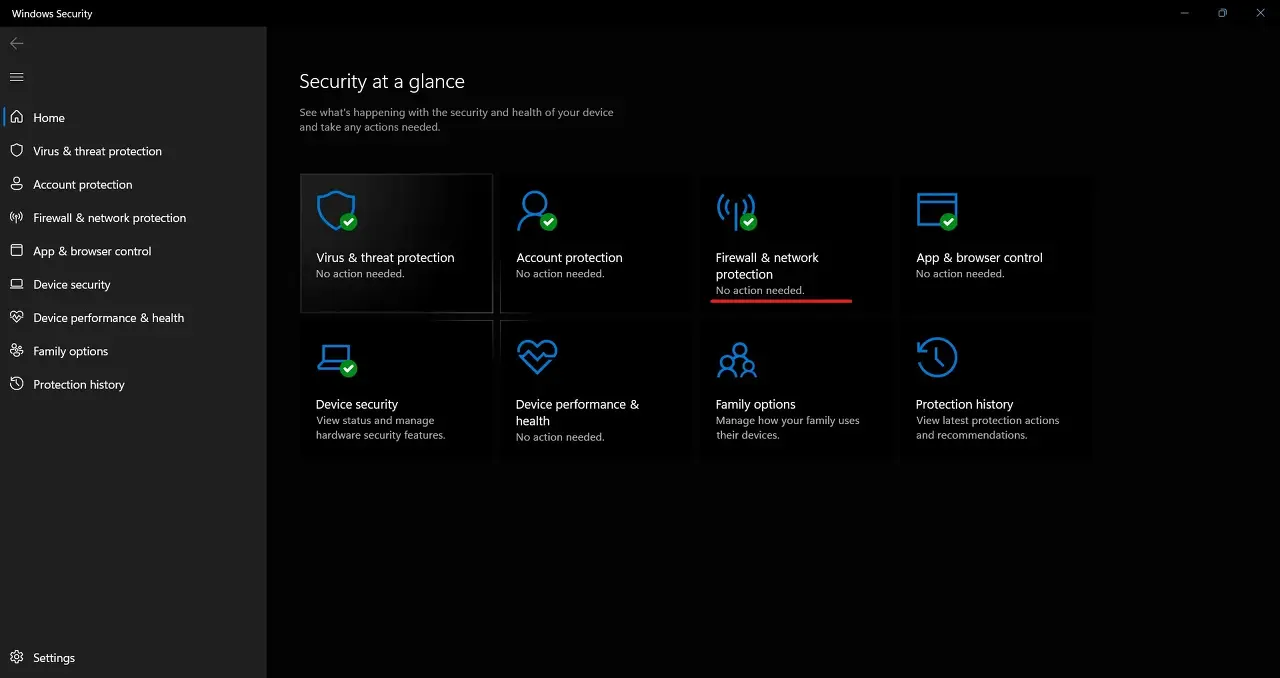Open the App & browser control tile title
The height and width of the screenshot is (678, 1280).
(979, 257)
